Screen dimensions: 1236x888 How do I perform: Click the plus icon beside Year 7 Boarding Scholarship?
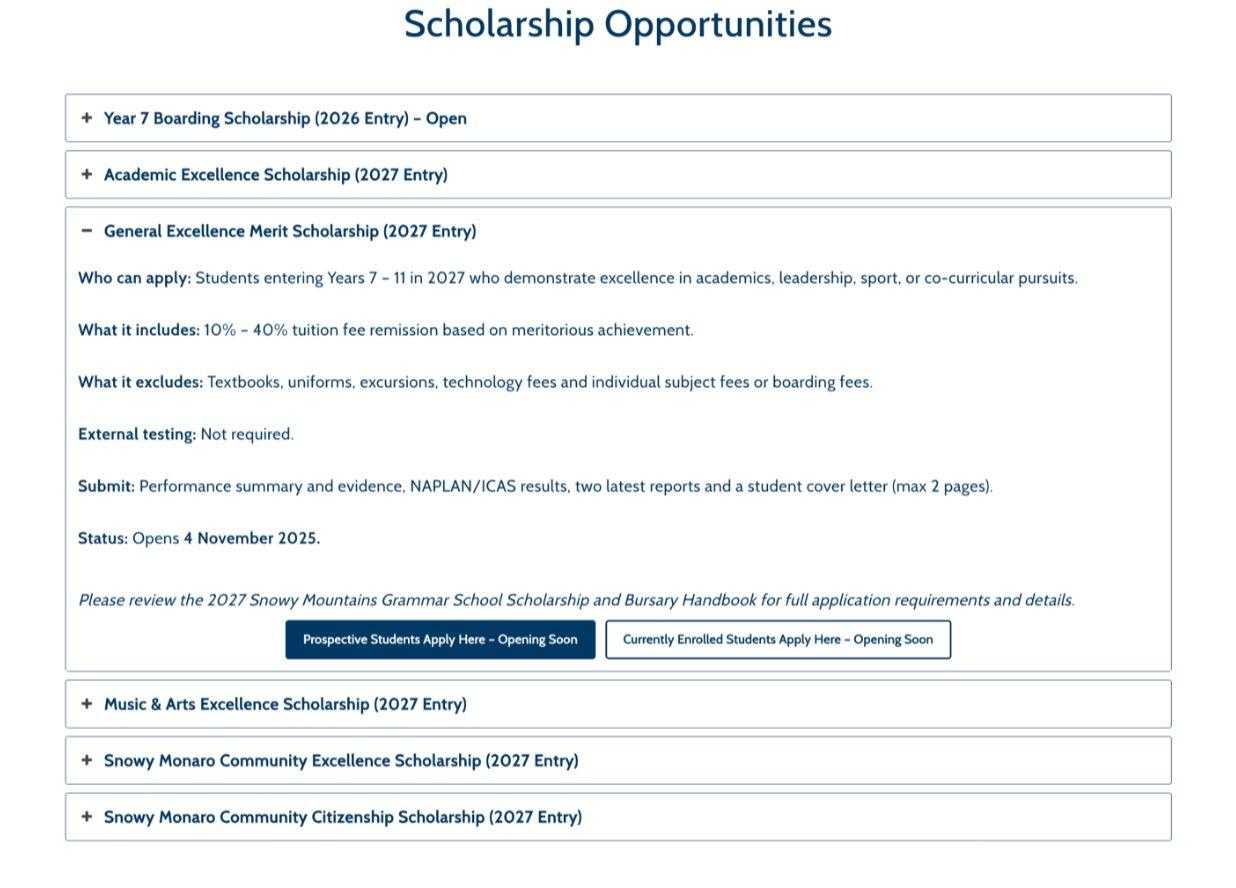pos(87,118)
